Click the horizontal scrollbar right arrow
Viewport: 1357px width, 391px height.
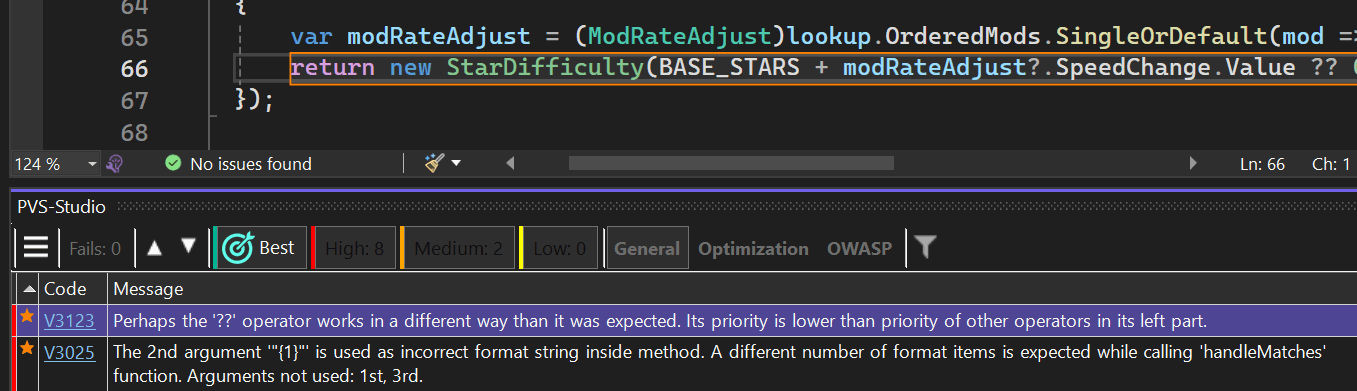1193,163
